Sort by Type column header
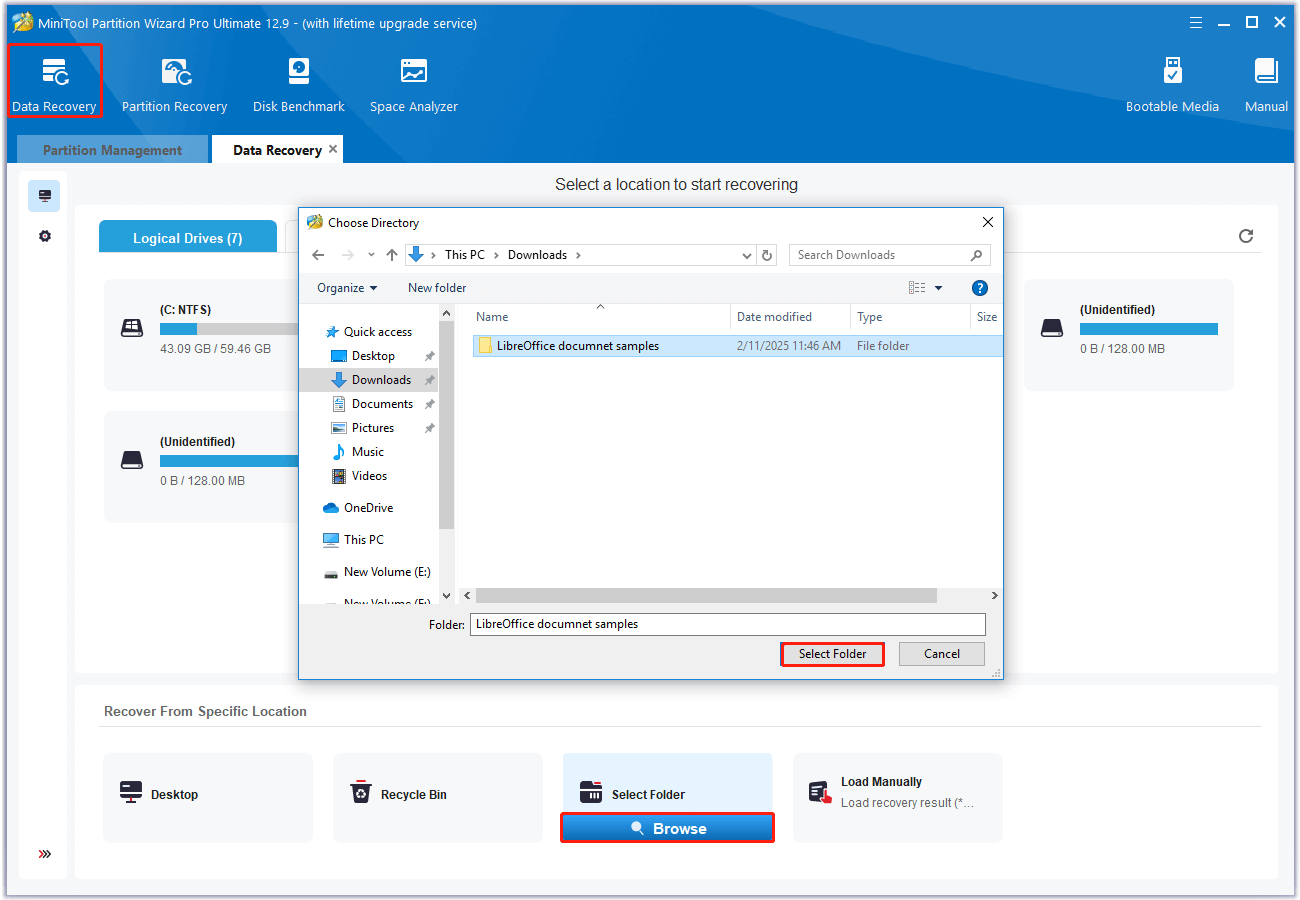Viewport: 1300px width, 900px height. pyautogui.click(x=910, y=317)
